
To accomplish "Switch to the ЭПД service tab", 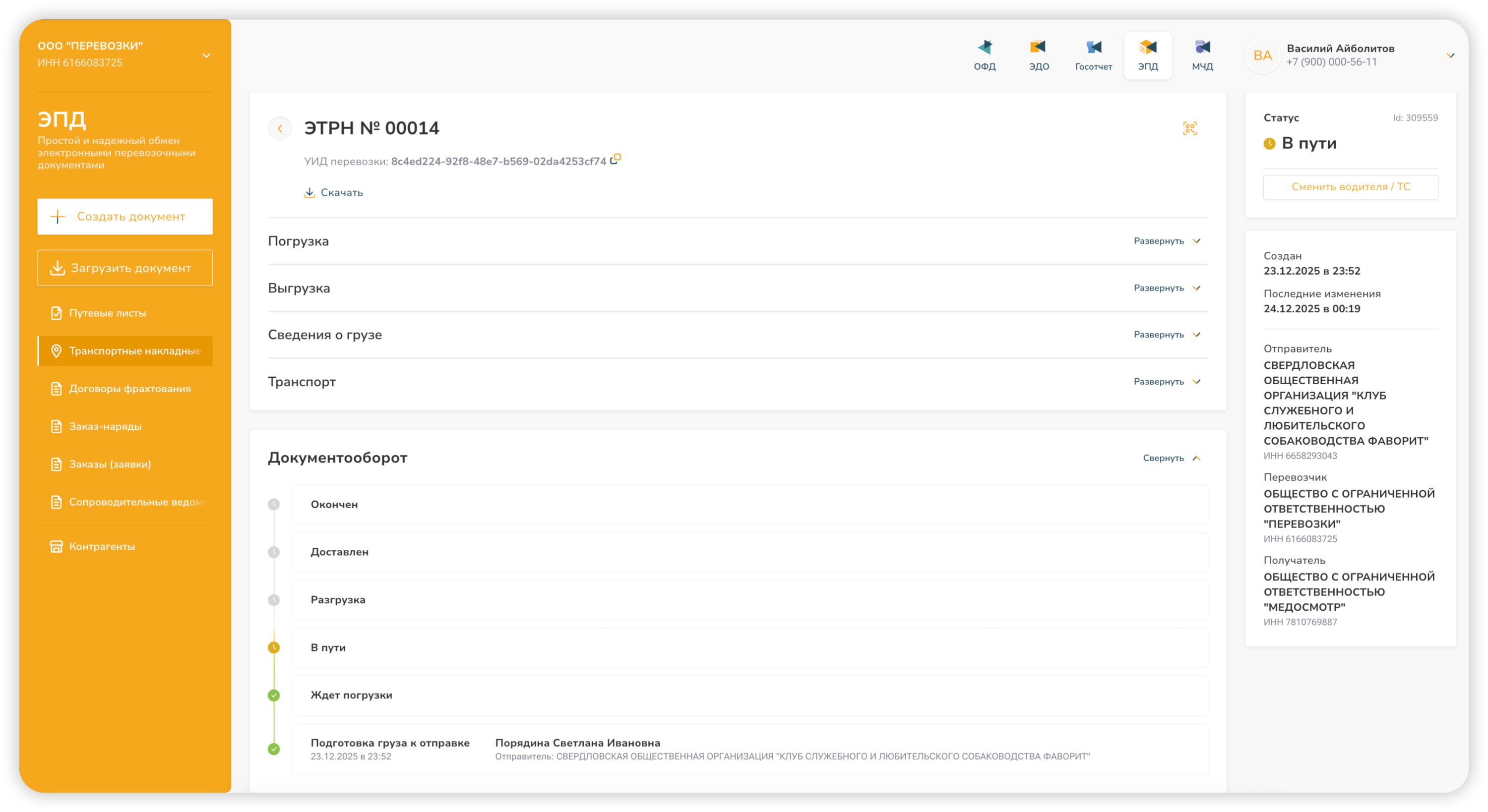I will click(x=1147, y=55).
